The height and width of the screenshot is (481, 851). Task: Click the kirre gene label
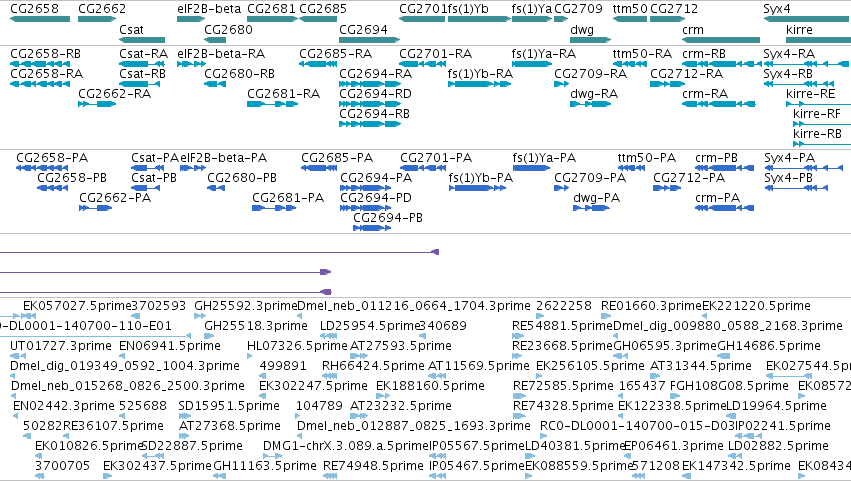(799, 30)
